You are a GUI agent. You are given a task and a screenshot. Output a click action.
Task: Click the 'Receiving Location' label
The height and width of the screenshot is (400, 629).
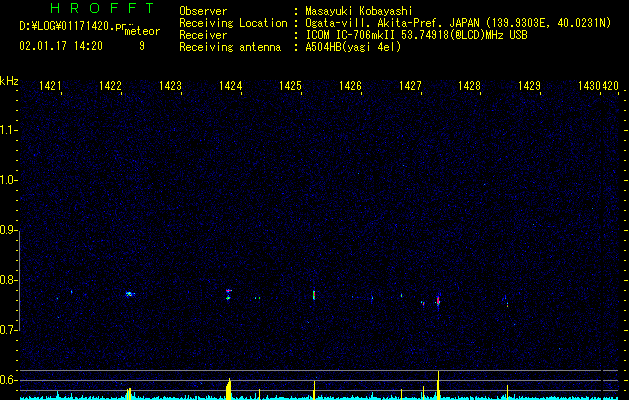233,24
